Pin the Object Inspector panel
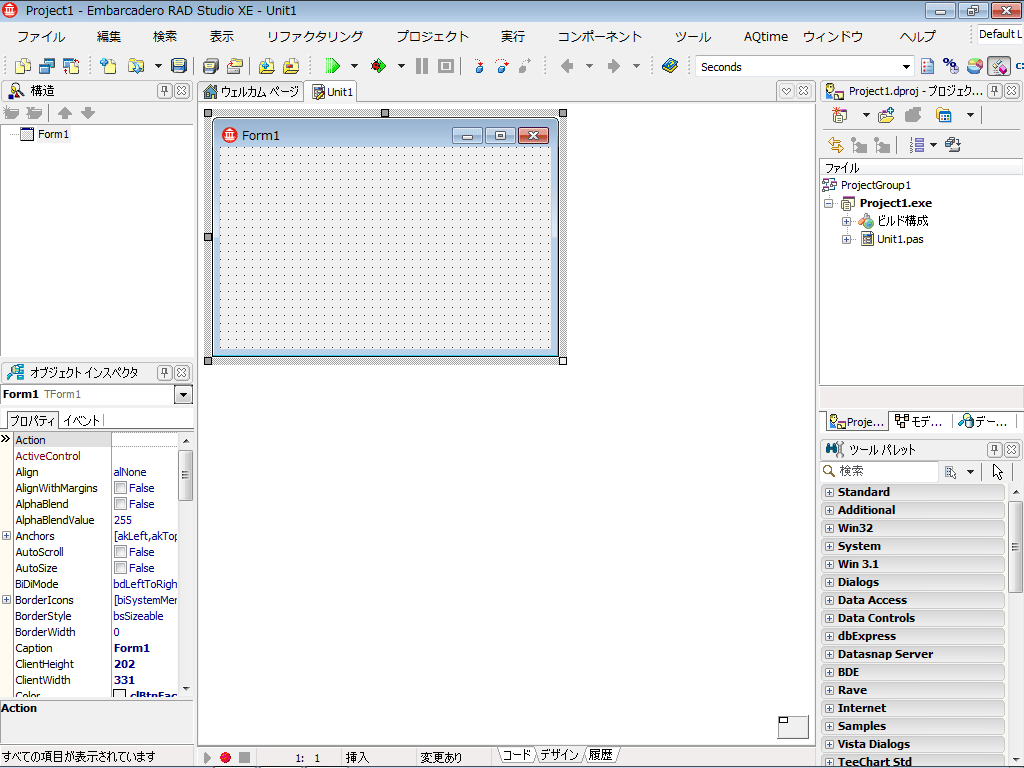Screen dimensions: 1024x768 point(165,373)
